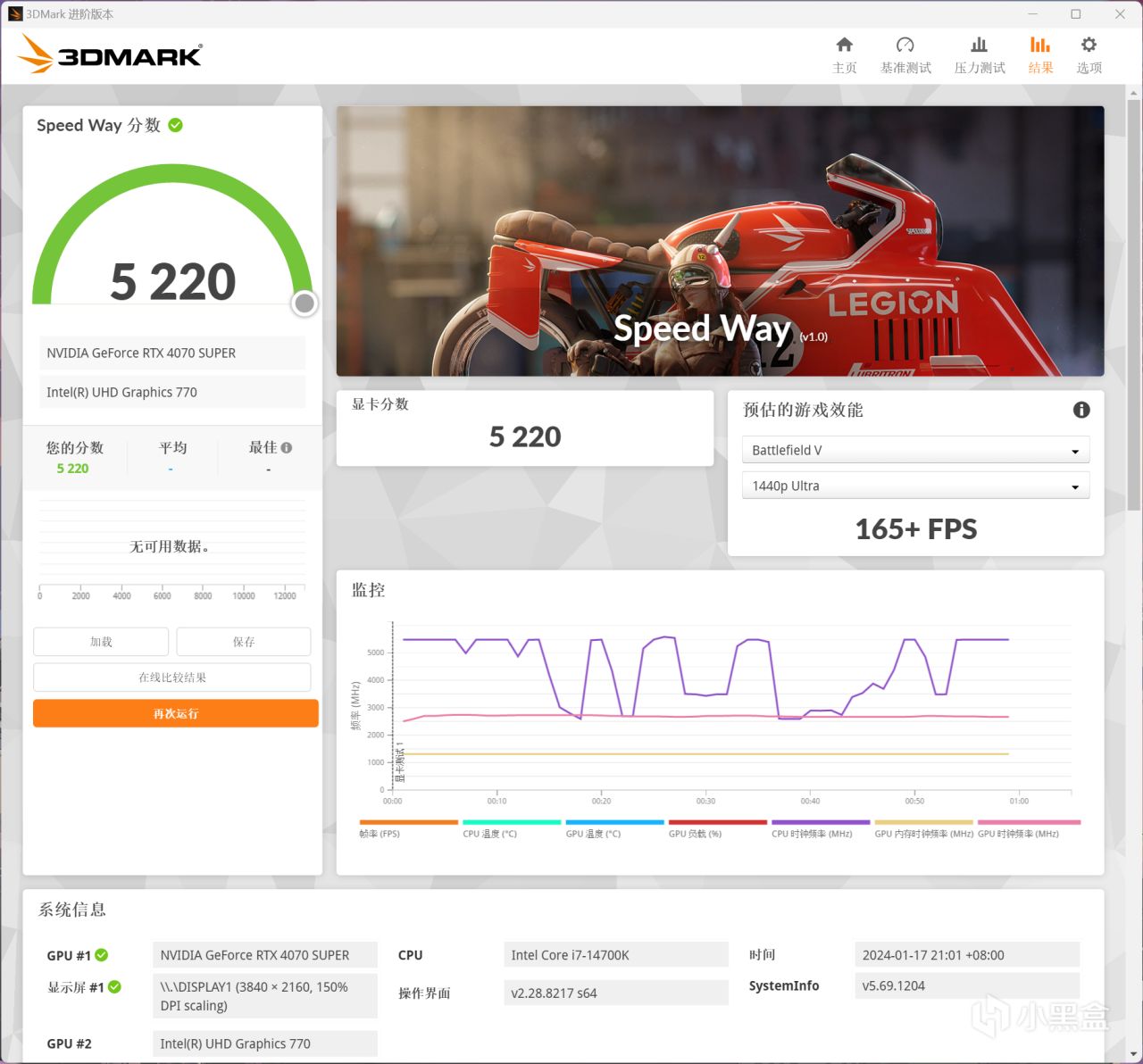Click the grey knob on the score gauge
This screenshot has width=1143, height=1064.
[x=305, y=303]
